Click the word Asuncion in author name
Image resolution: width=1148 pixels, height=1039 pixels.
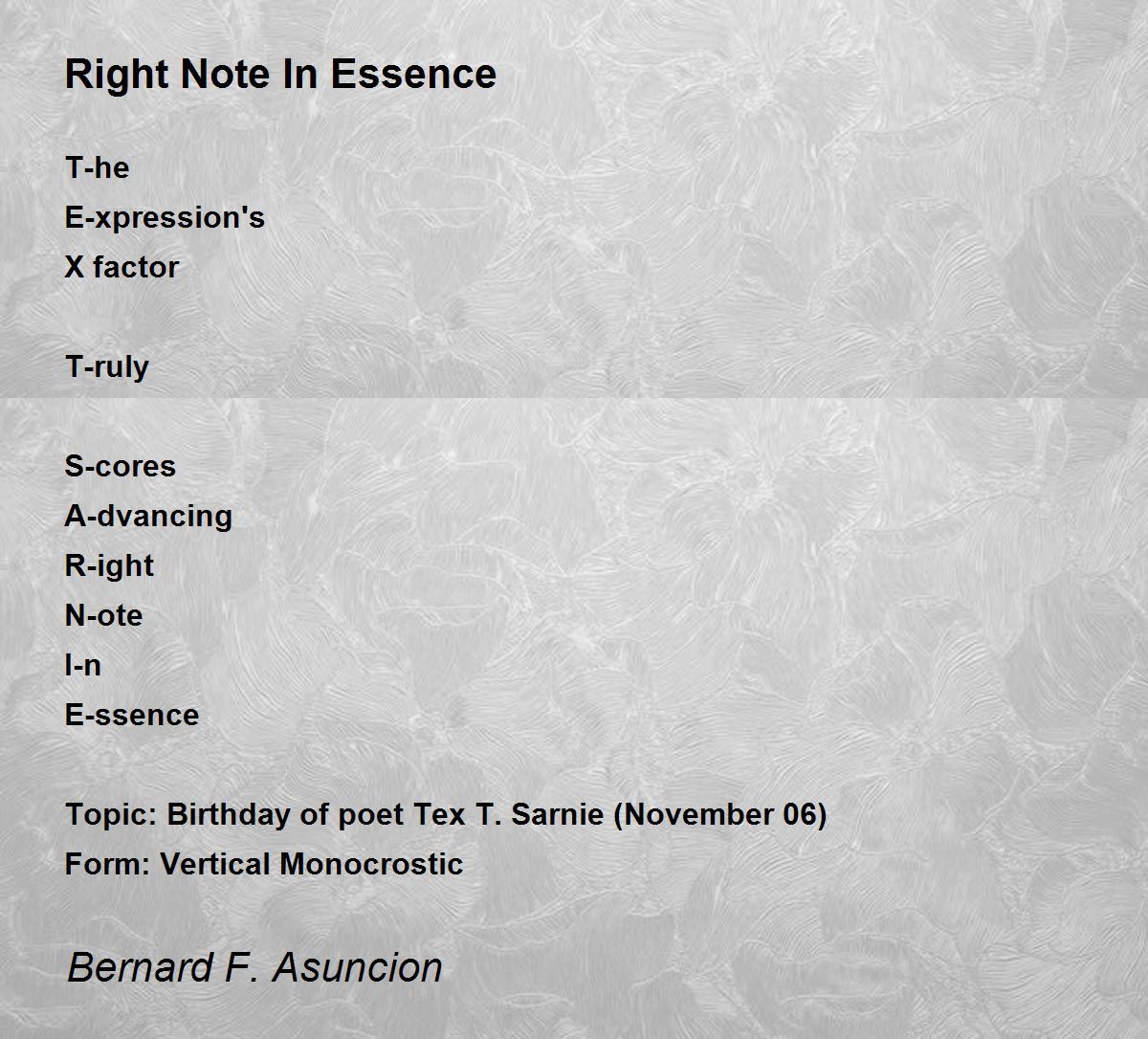tap(358, 967)
